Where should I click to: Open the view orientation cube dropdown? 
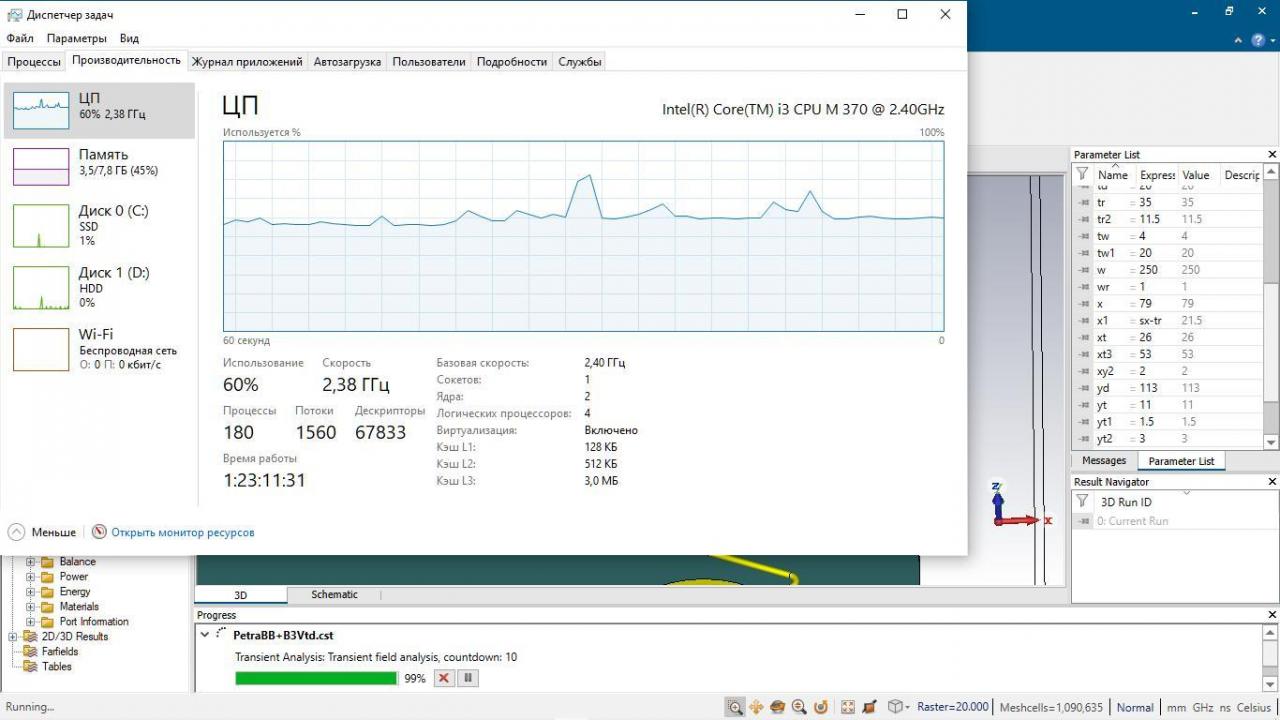tap(900, 707)
